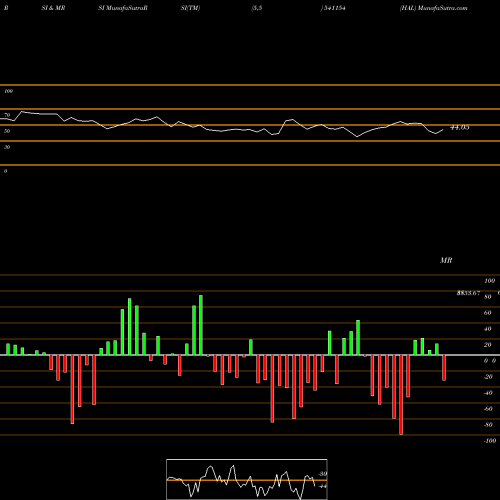
Task: Open the mini overview chart thumbnail
Action: [247, 479]
